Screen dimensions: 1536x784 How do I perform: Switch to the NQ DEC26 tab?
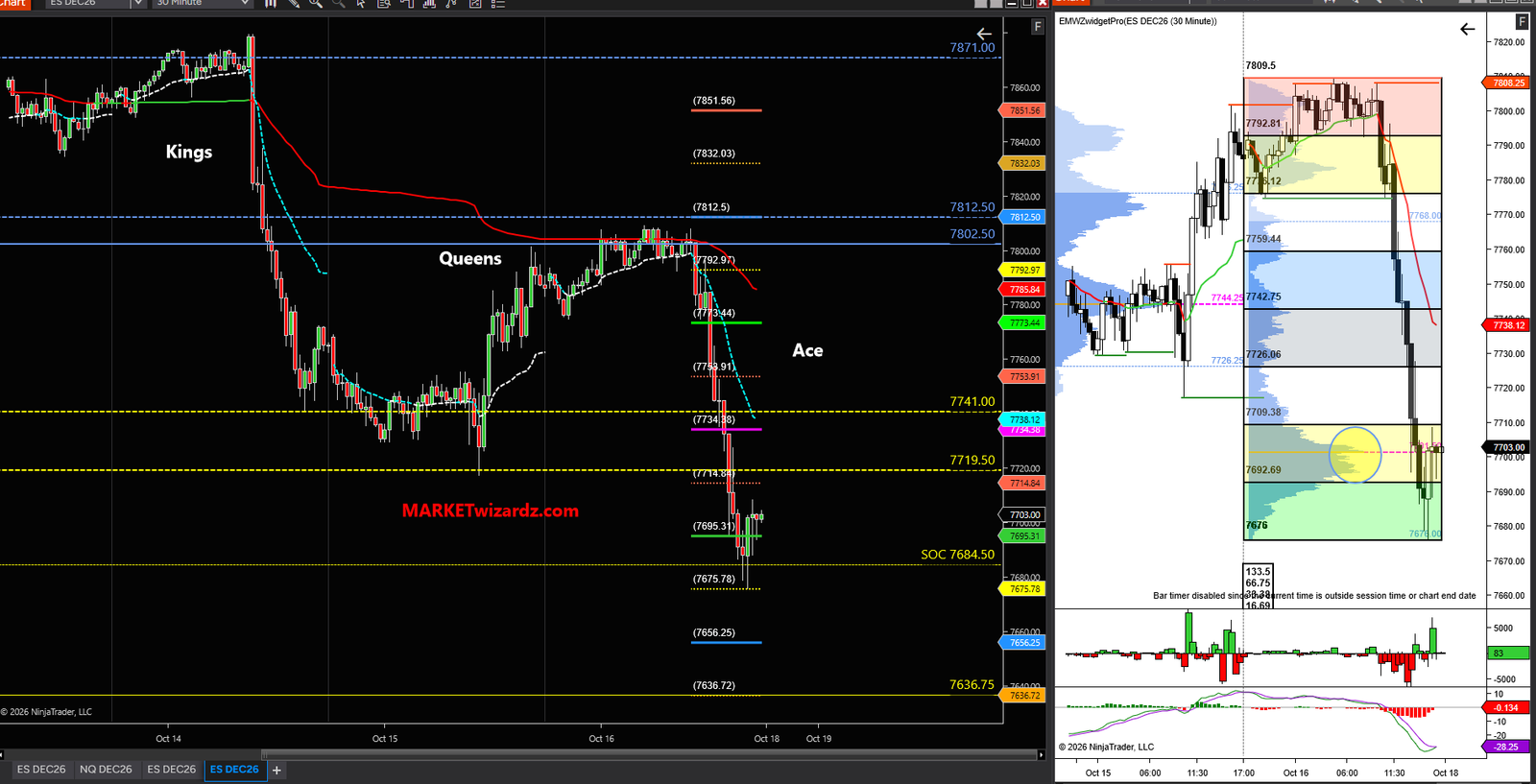(x=106, y=770)
